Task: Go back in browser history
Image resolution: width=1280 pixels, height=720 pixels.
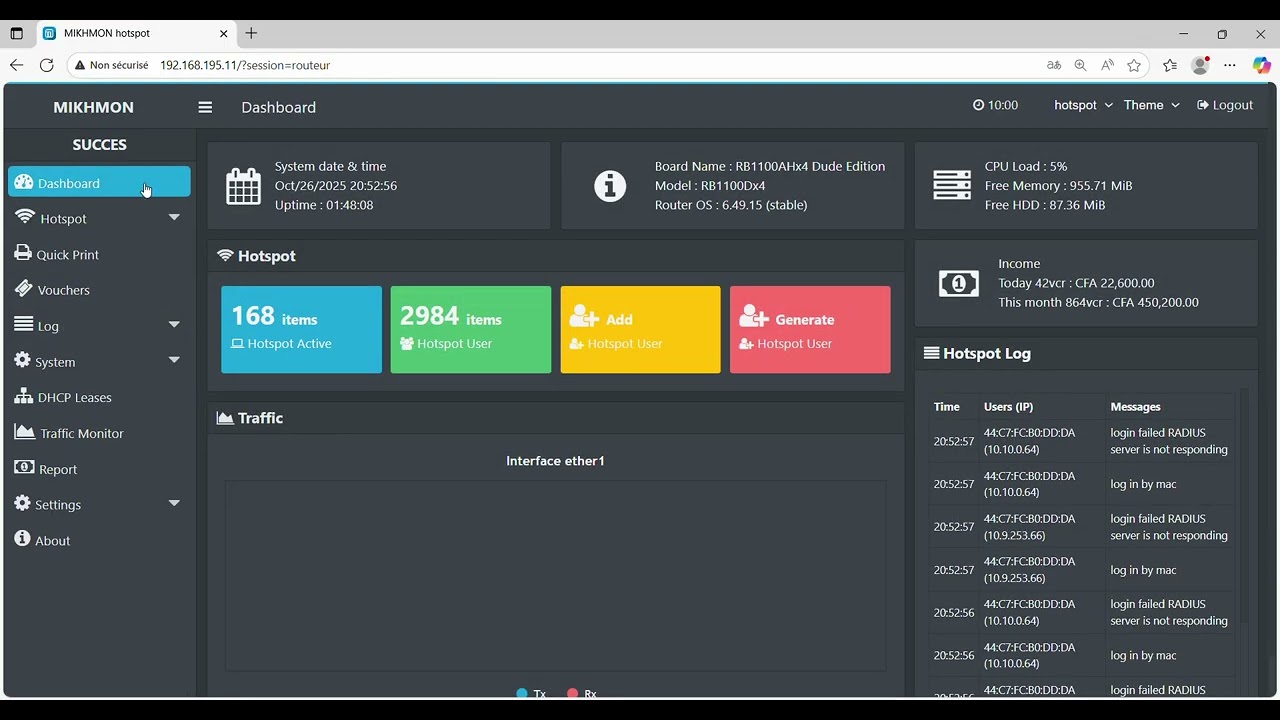Action: click(x=16, y=65)
